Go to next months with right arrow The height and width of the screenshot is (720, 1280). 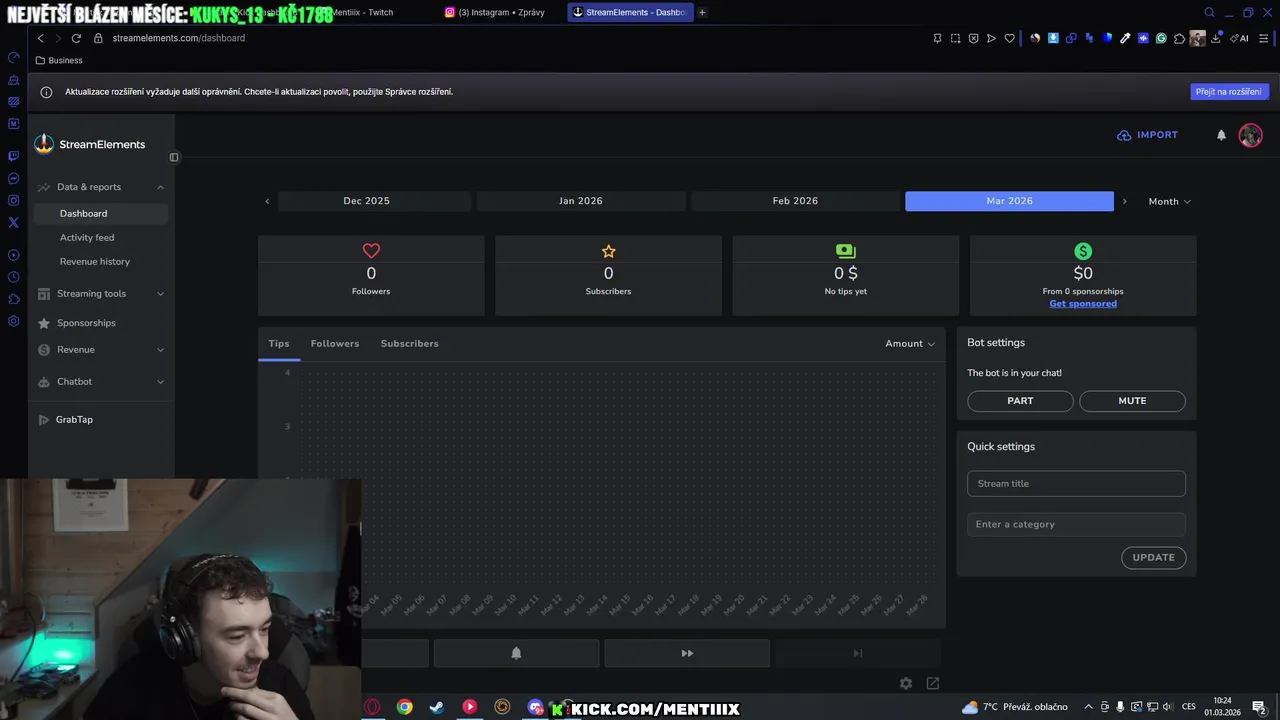[x=1124, y=201]
